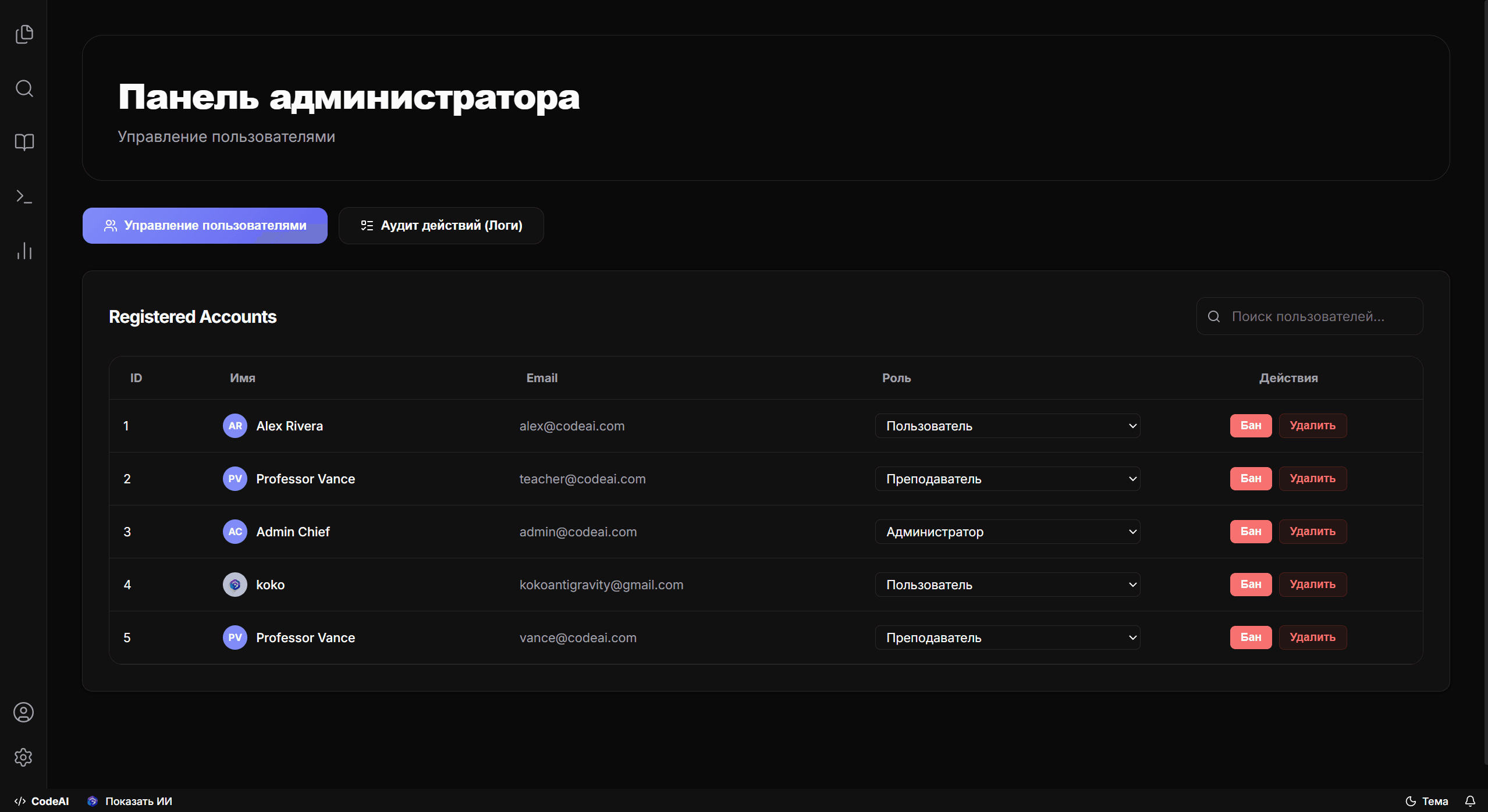Click Показать ИИ in status bar
The image size is (1488, 812).
tap(130, 801)
